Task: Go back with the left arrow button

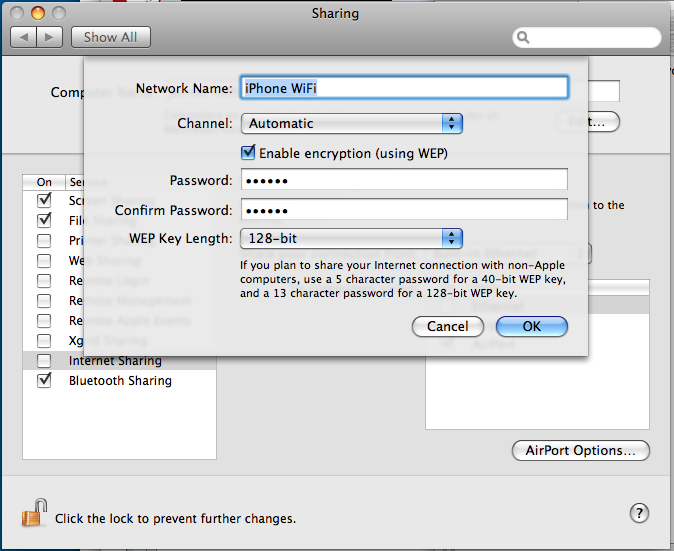Action: click(24, 37)
